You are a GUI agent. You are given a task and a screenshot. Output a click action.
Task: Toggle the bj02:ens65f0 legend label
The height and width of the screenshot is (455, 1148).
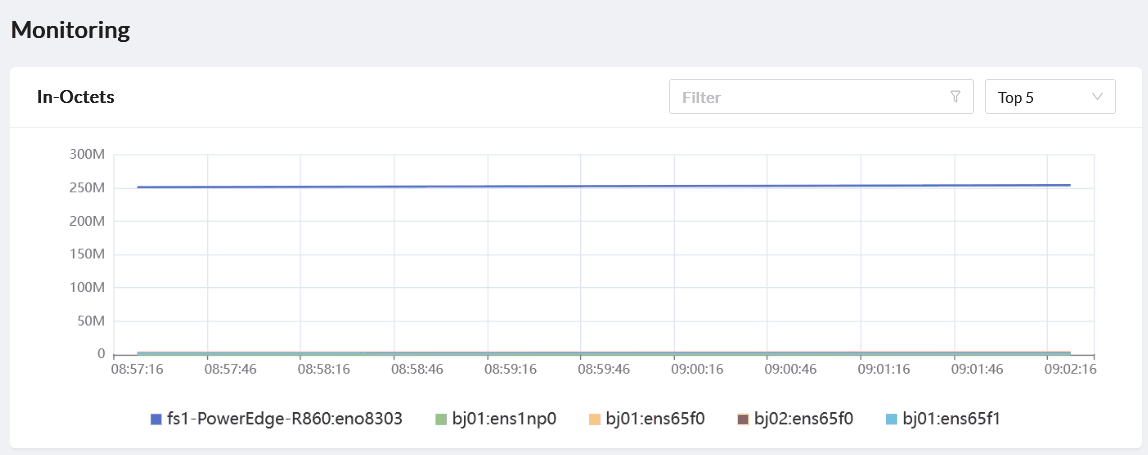(803, 419)
